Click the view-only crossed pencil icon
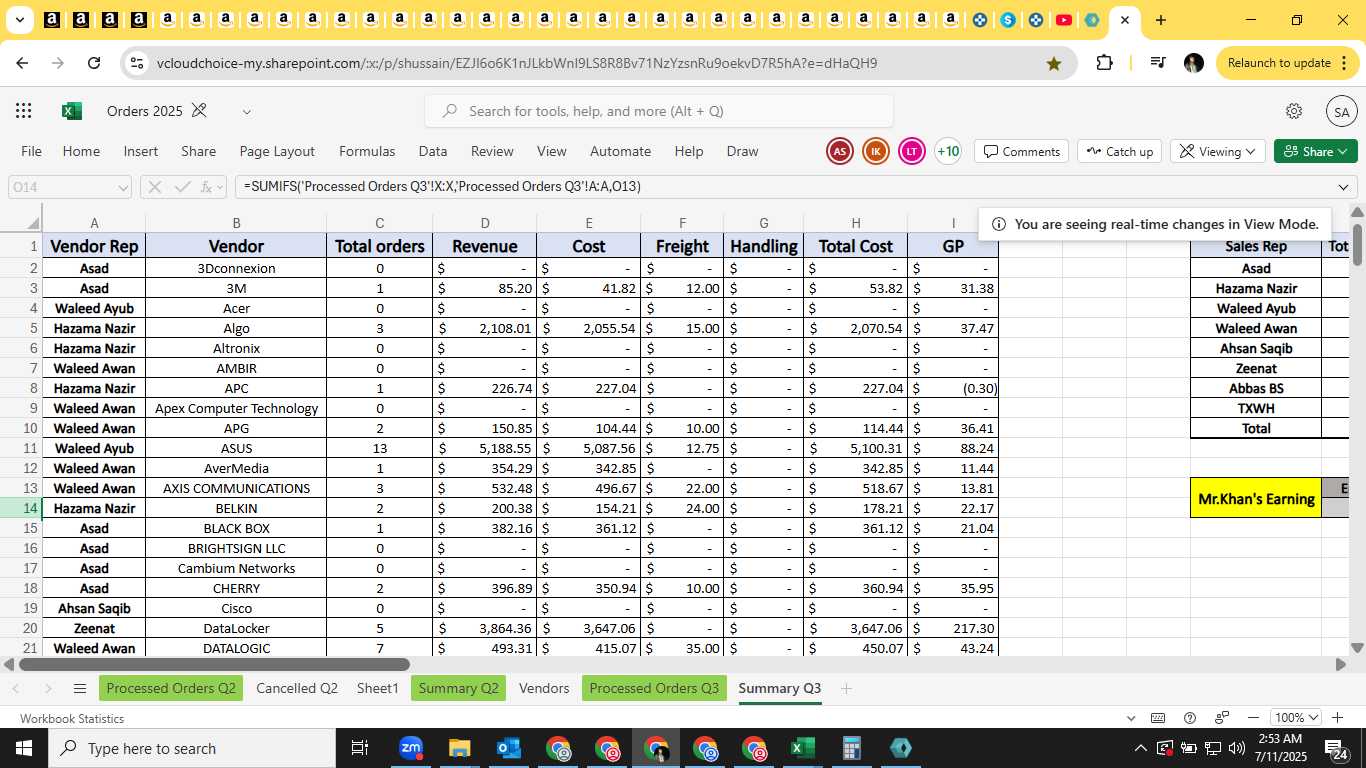Viewport: 1366px width, 768px height. [x=199, y=110]
